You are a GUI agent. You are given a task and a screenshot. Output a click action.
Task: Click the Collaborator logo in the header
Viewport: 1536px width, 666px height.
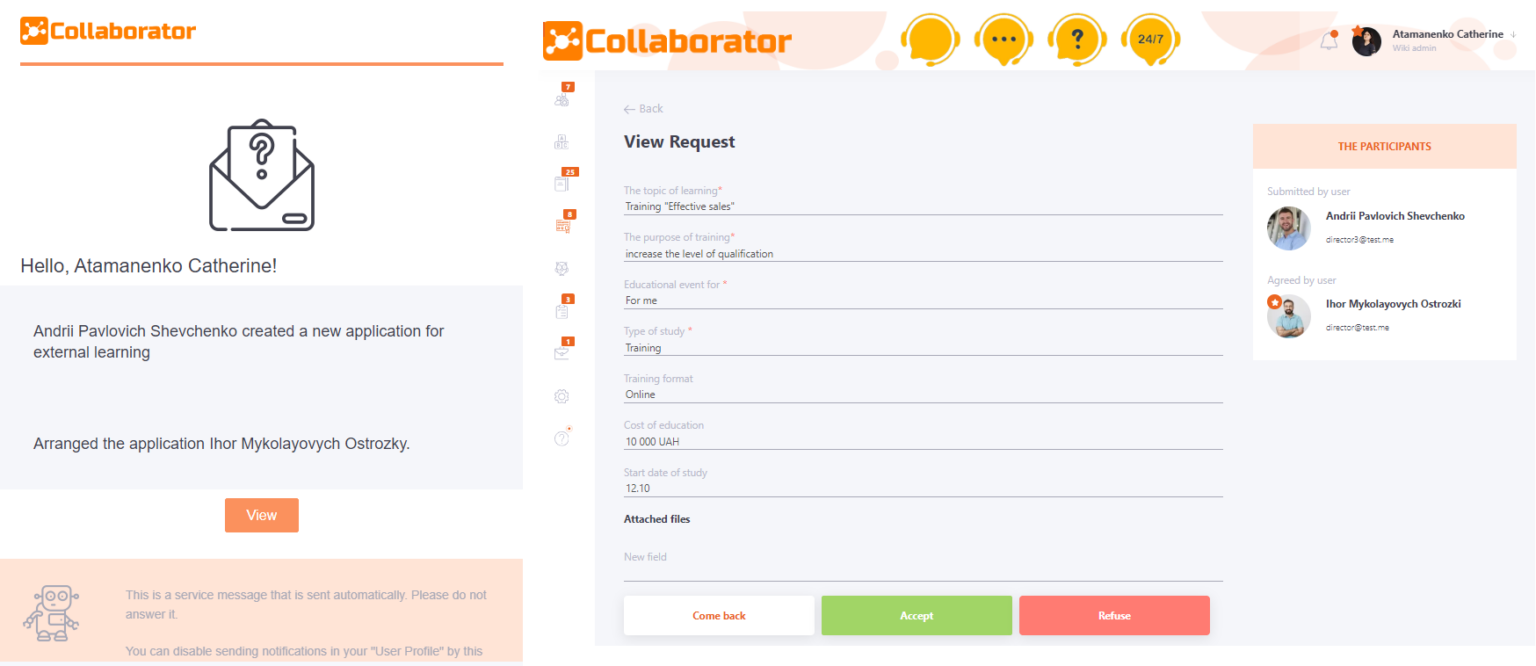(x=667, y=41)
